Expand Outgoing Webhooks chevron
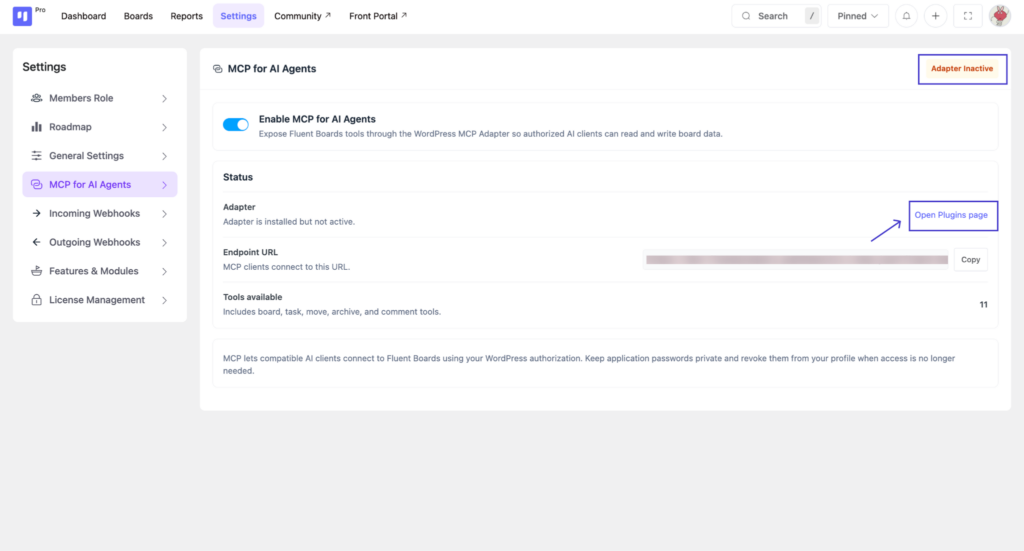This screenshot has width=1024, height=551. coord(165,243)
